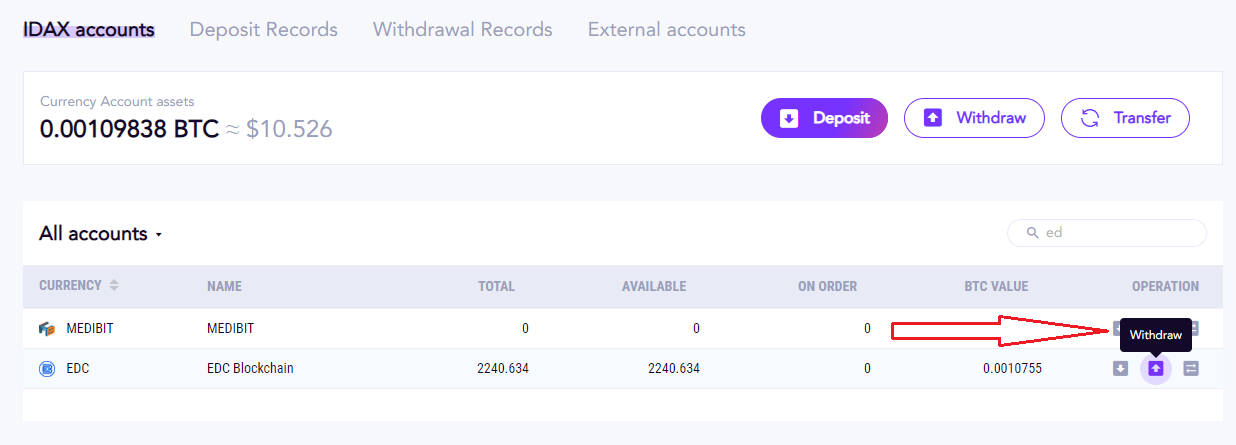The height and width of the screenshot is (445, 1236).
Task: Click the Transfer button
Action: pyautogui.click(x=1125, y=118)
